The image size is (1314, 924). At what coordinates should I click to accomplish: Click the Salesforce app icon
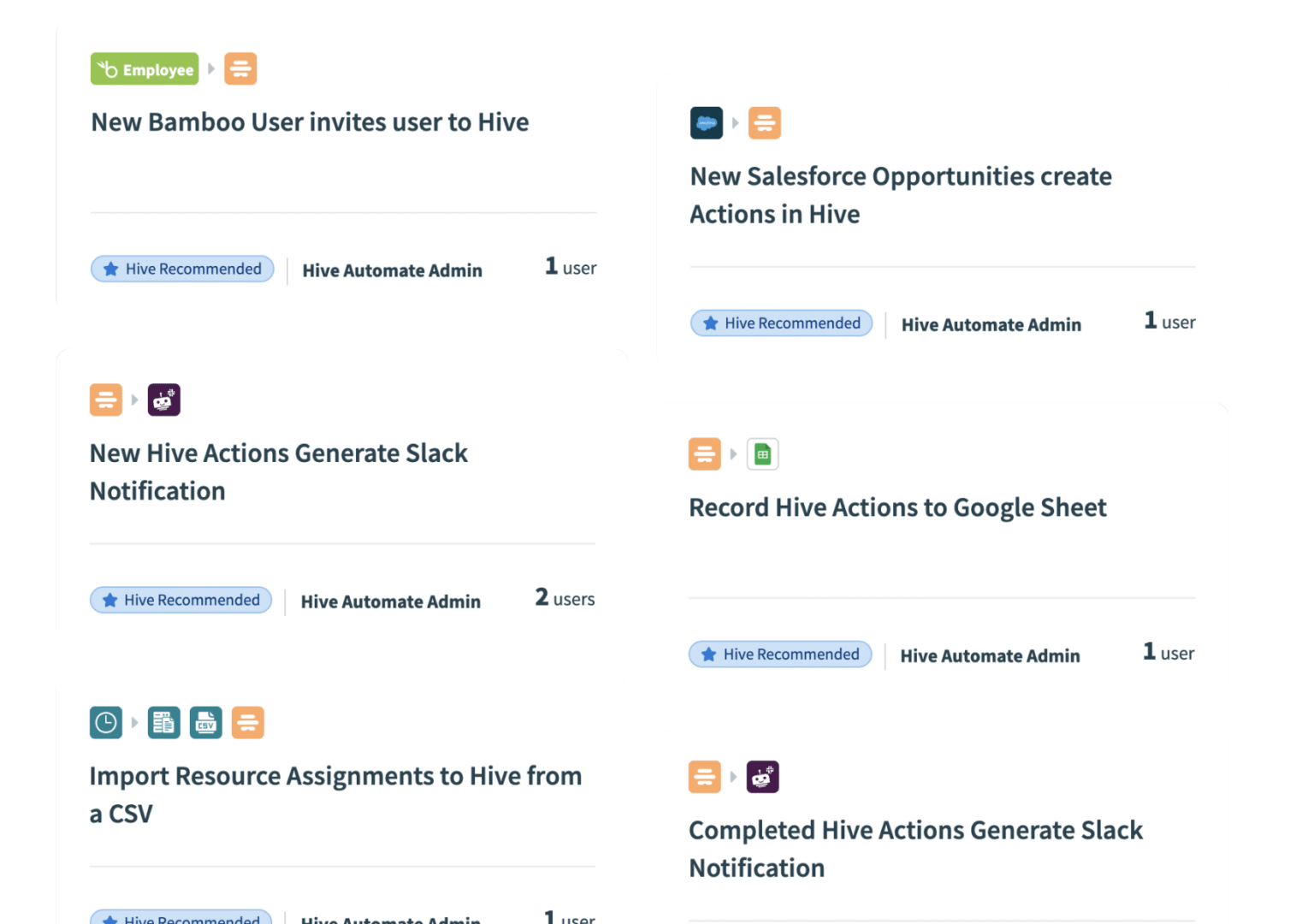(707, 123)
